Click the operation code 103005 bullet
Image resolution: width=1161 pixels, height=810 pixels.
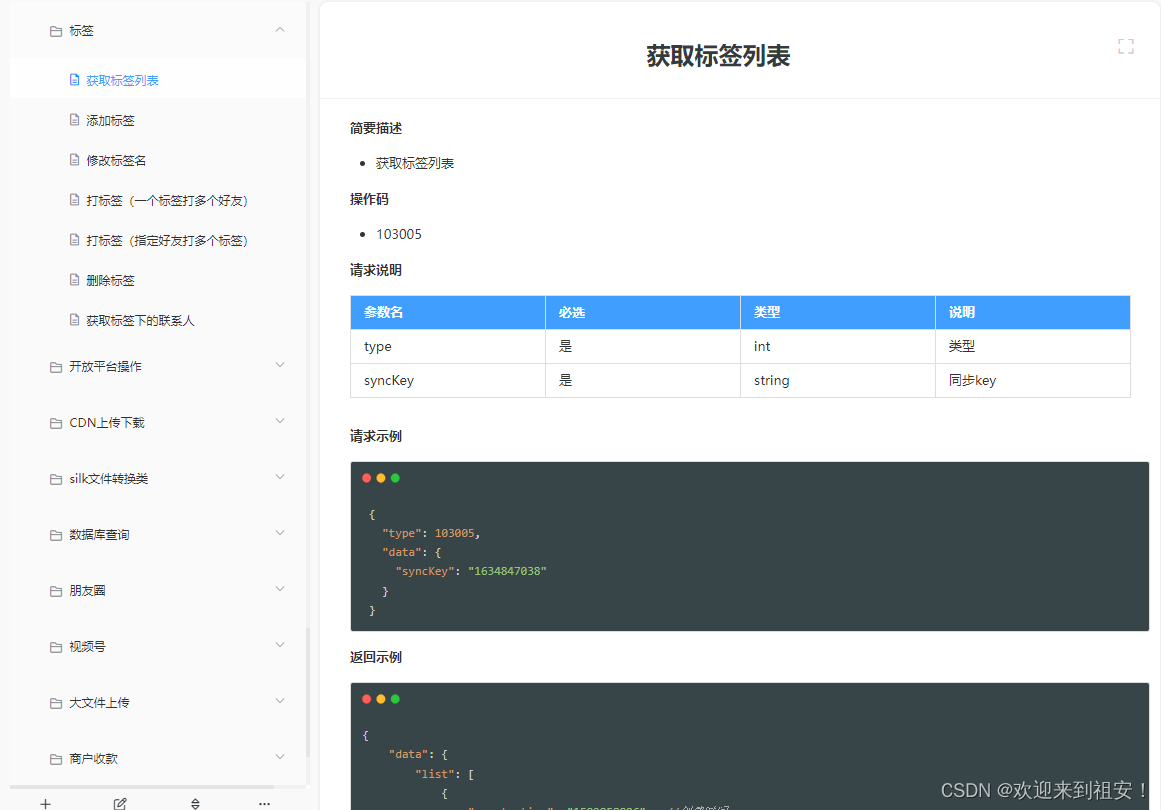[x=399, y=234]
